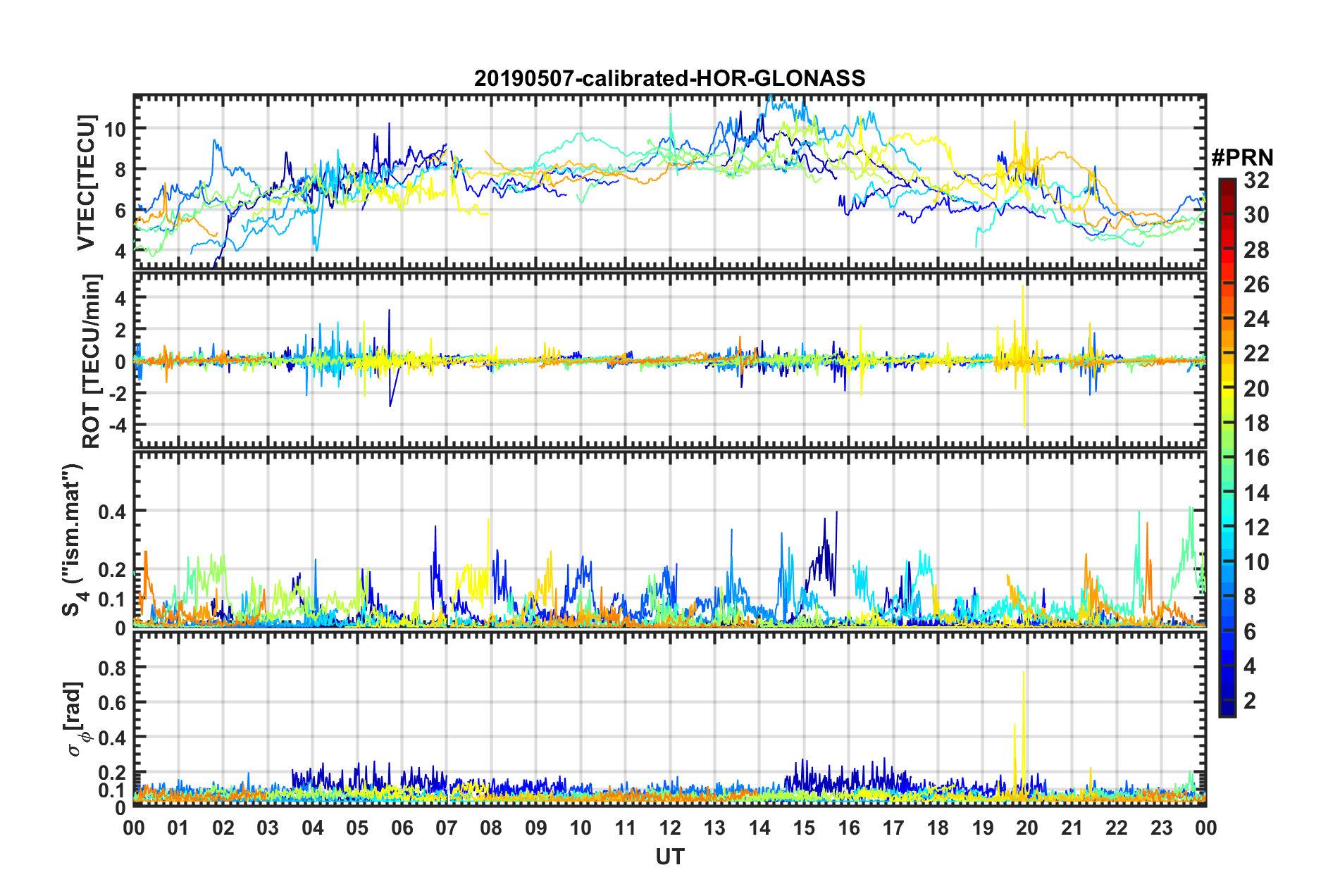Click the "13" hour tick on the UT axis
Image resolution: width=1340 pixels, height=896 pixels.
pyautogui.click(x=714, y=827)
